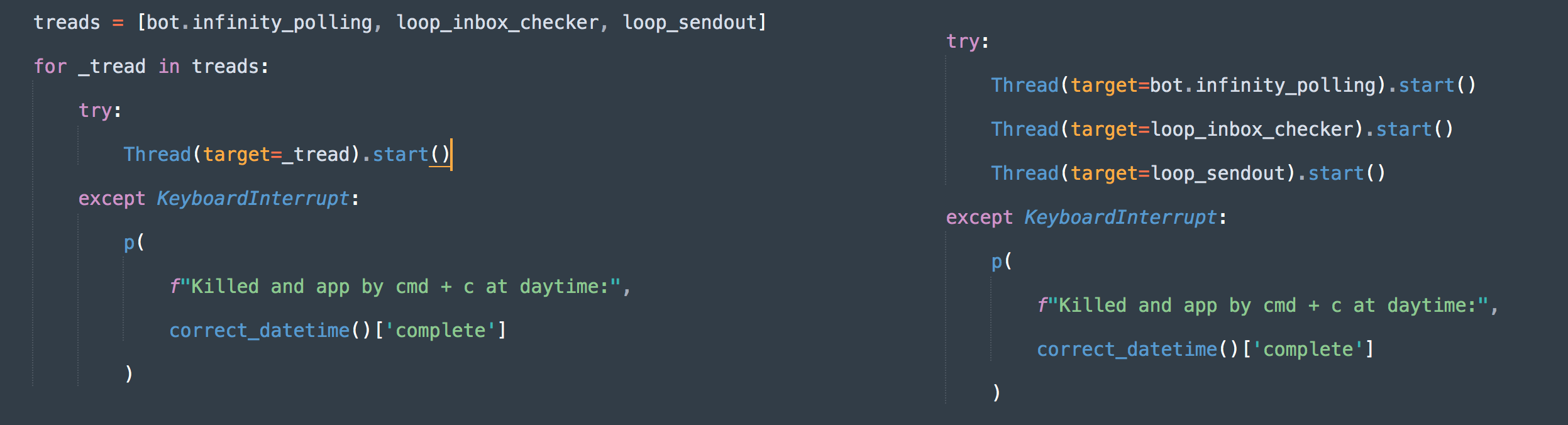1568x425 pixels.
Task: Click the right pane 'try:' keyword
Action: [x=968, y=41]
